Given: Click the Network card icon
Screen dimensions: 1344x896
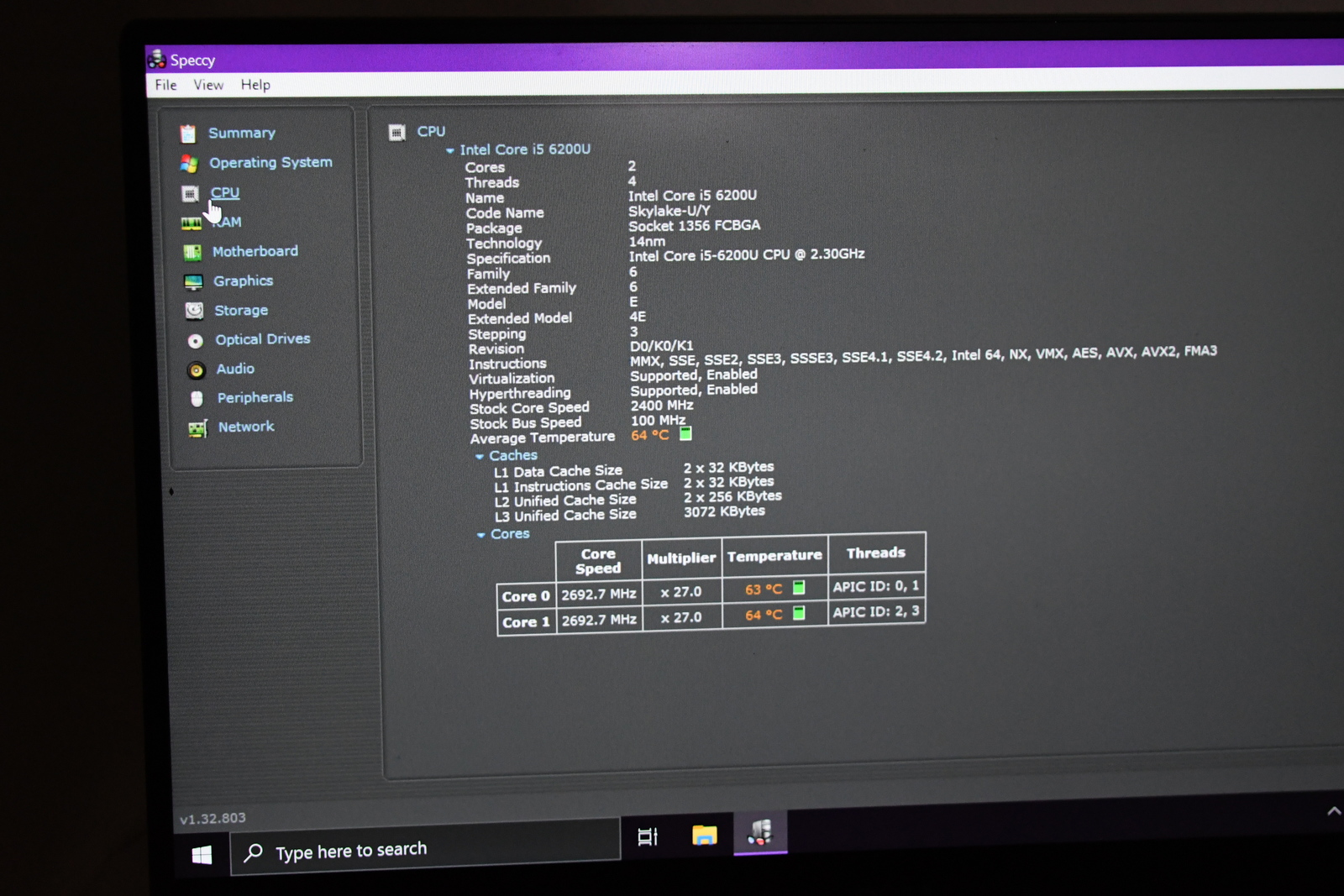Looking at the screenshot, I should (197, 429).
